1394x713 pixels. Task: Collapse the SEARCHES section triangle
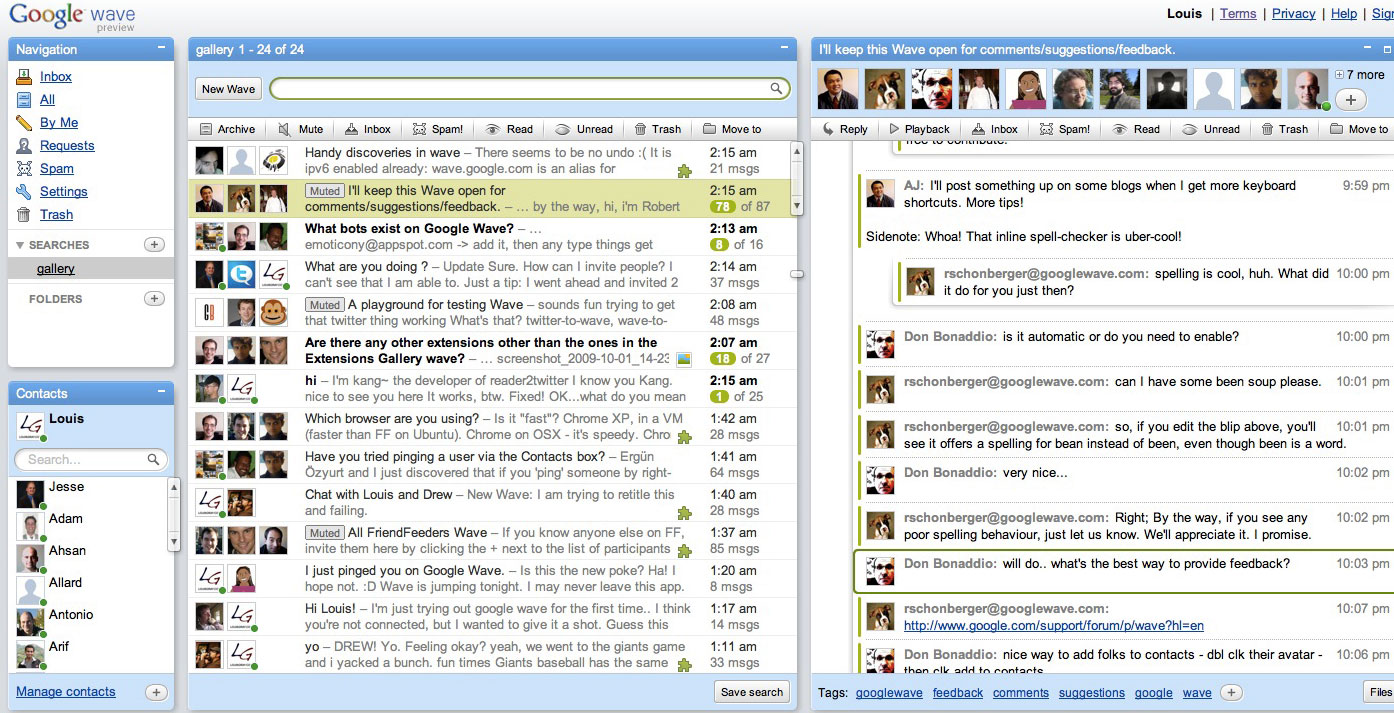coord(20,245)
